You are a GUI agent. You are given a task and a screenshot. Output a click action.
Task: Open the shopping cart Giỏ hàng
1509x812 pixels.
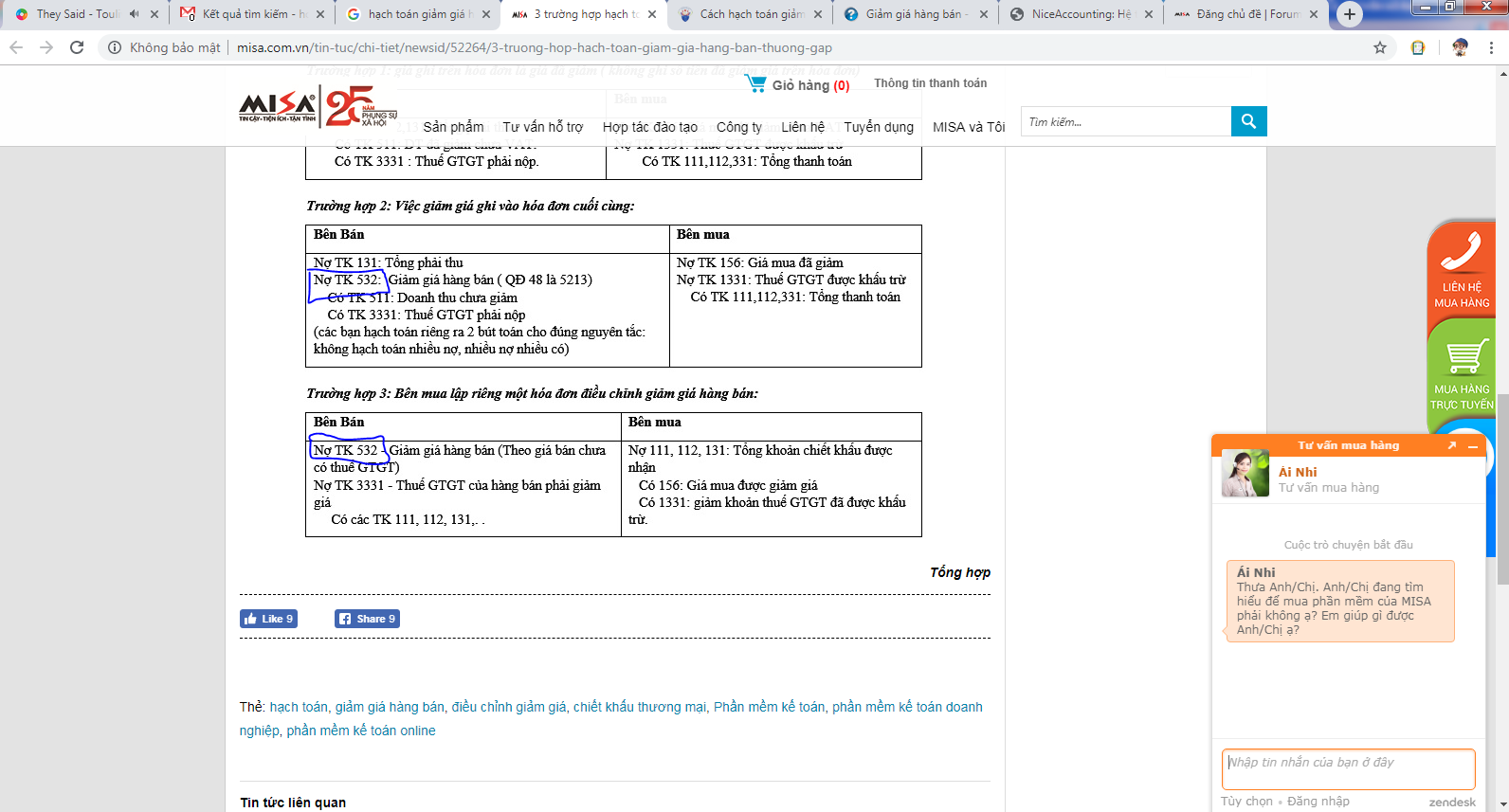click(797, 84)
